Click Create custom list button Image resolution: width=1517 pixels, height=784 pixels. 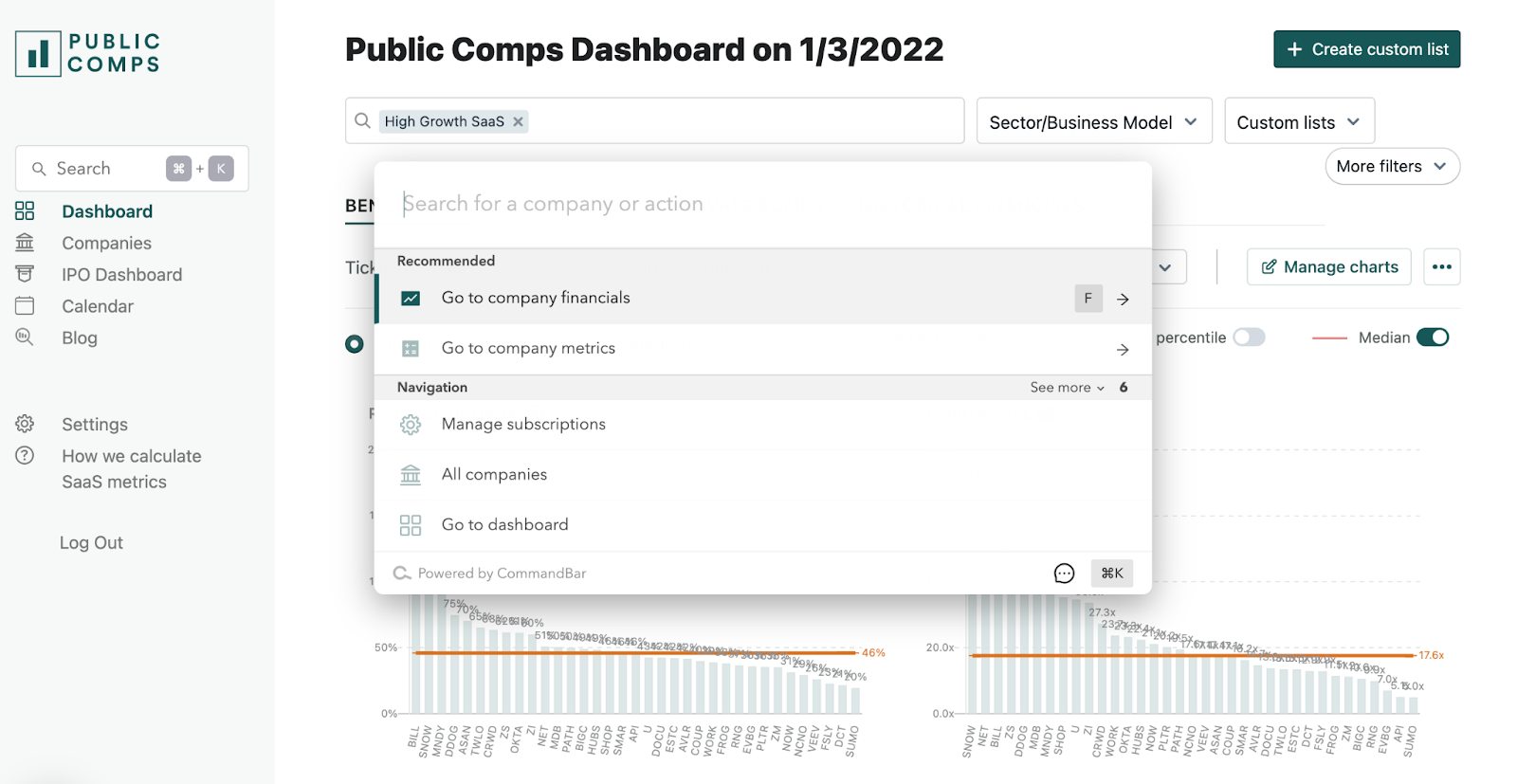coord(1366,49)
